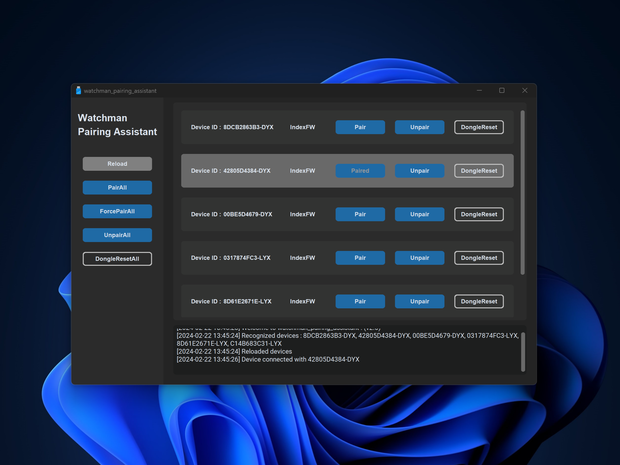Click DongleReset for device 8DCB2863B3-DYX
This screenshot has width=620, height=465.
coord(479,127)
